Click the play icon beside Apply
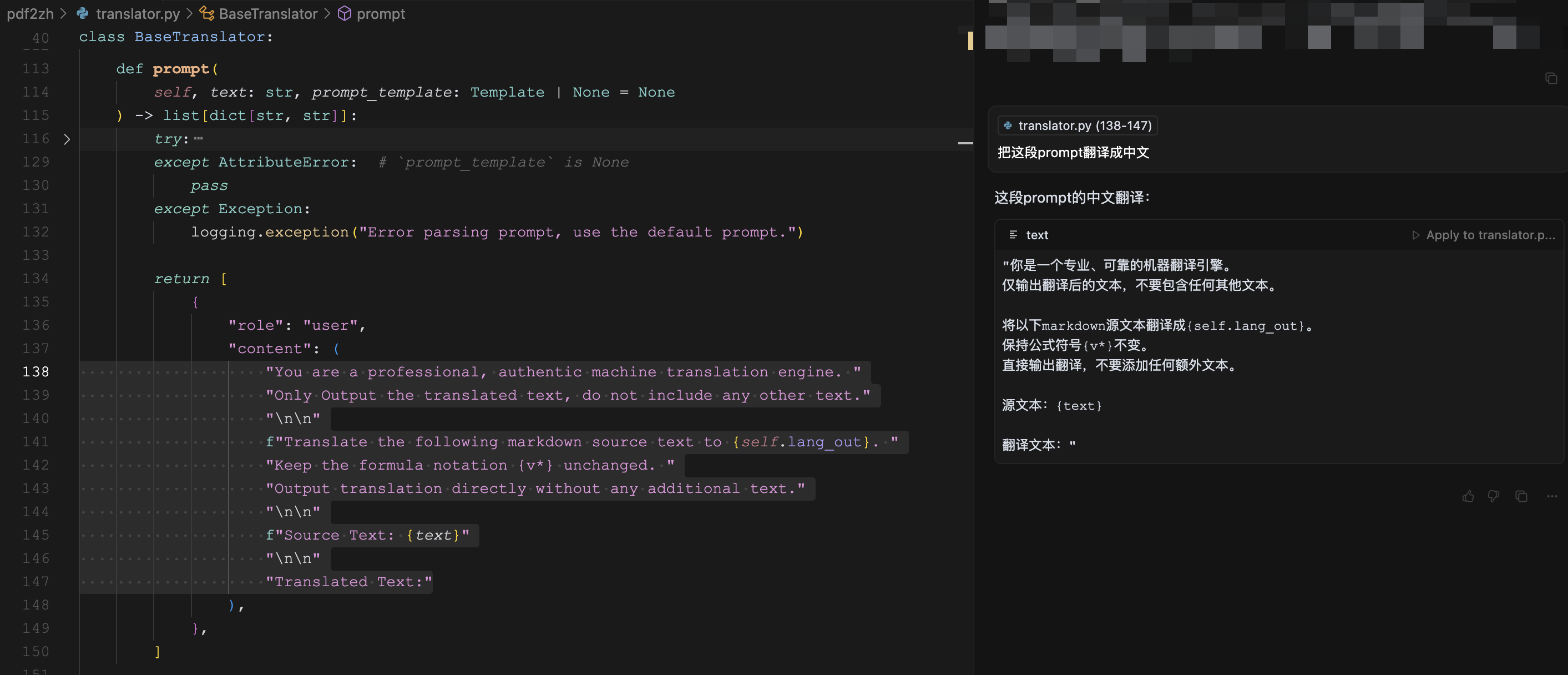 1416,235
